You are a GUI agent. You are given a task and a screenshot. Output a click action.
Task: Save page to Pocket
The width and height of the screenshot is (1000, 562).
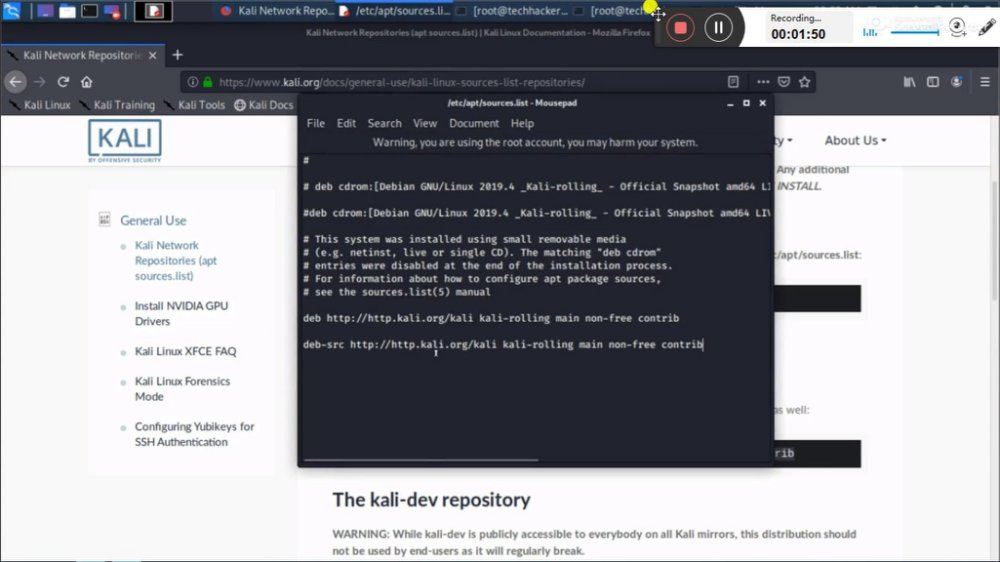[x=784, y=82]
